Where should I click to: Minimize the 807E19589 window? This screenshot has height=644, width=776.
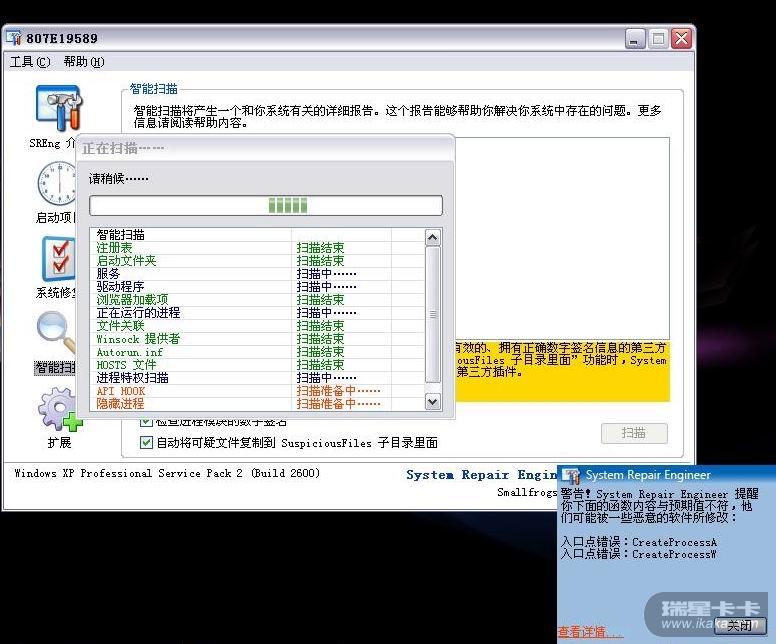click(635, 38)
